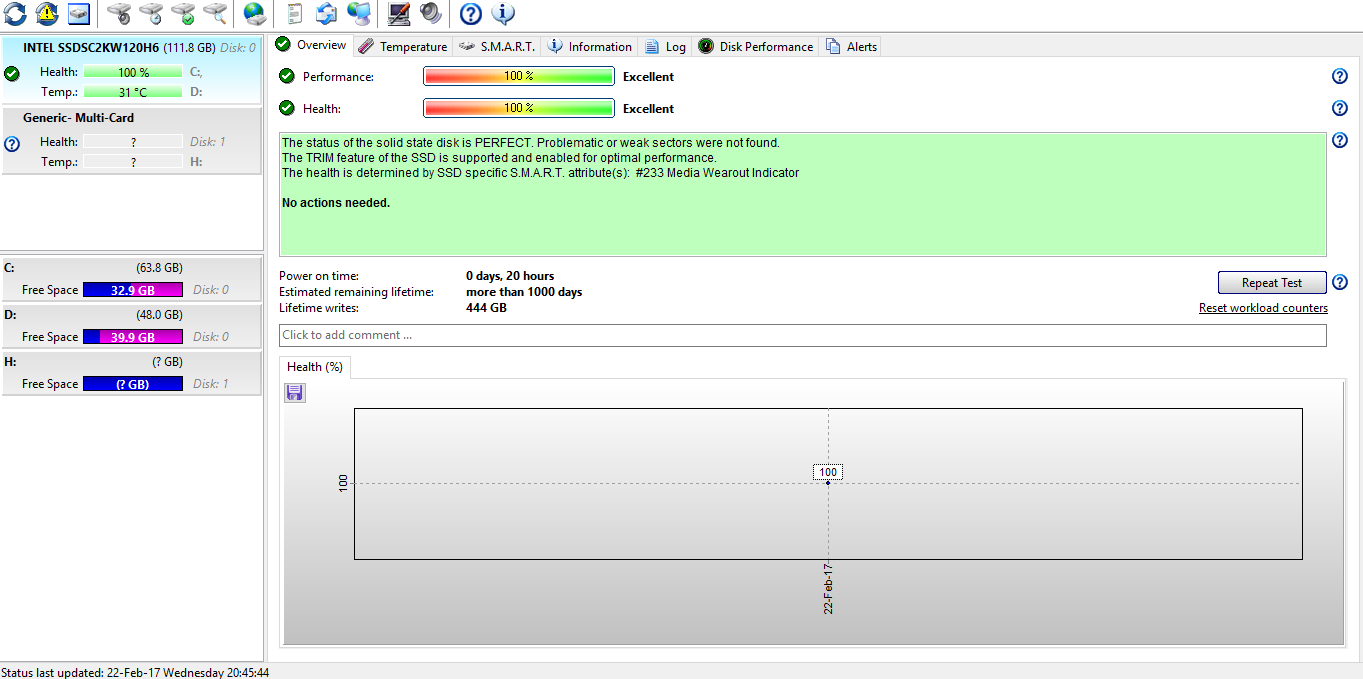Click the D: free space 39.9 GB bar
The image size is (1363, 679).
pos(133,337)
